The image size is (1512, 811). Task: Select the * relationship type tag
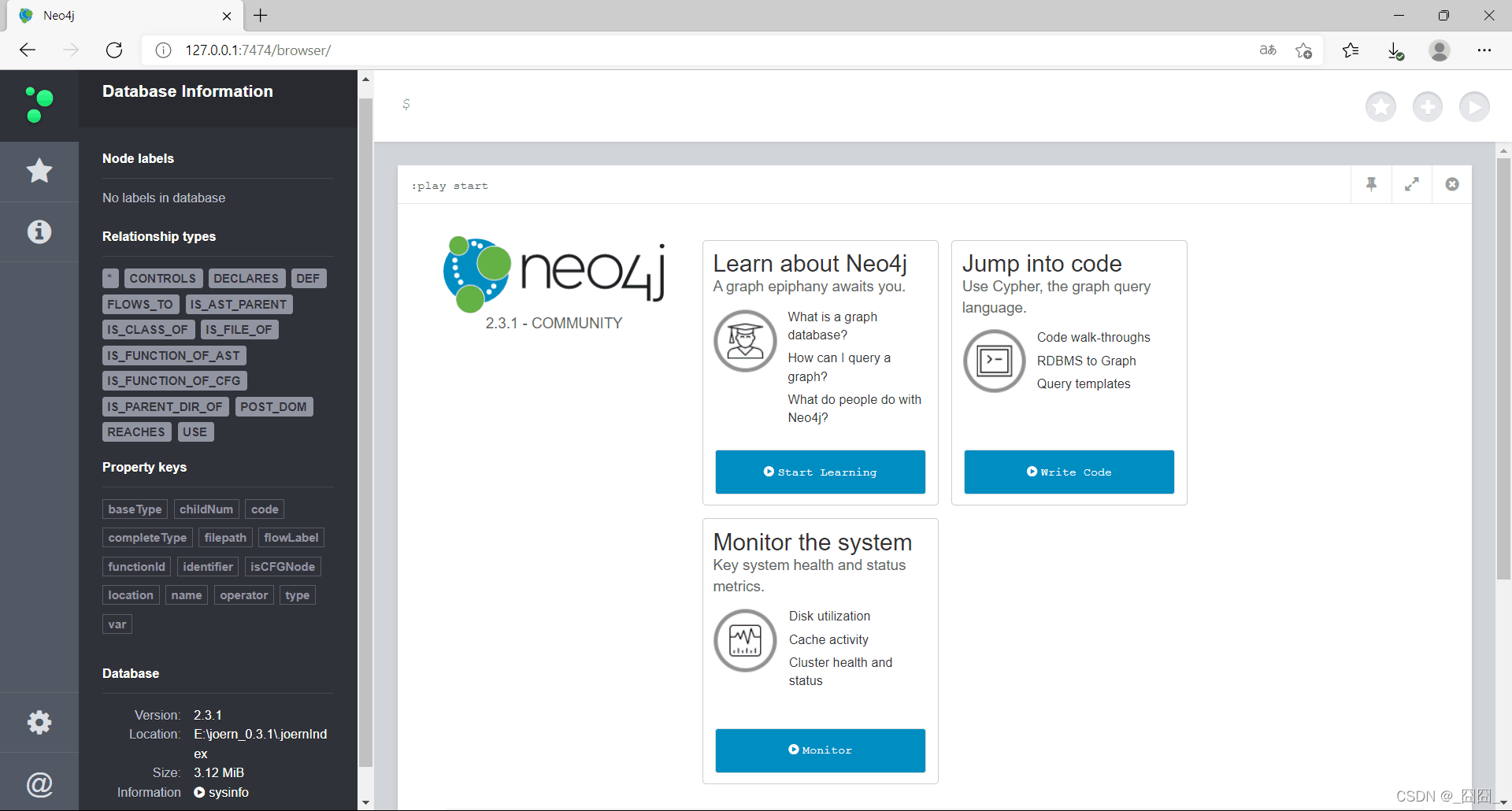click(x=110, y=279)
